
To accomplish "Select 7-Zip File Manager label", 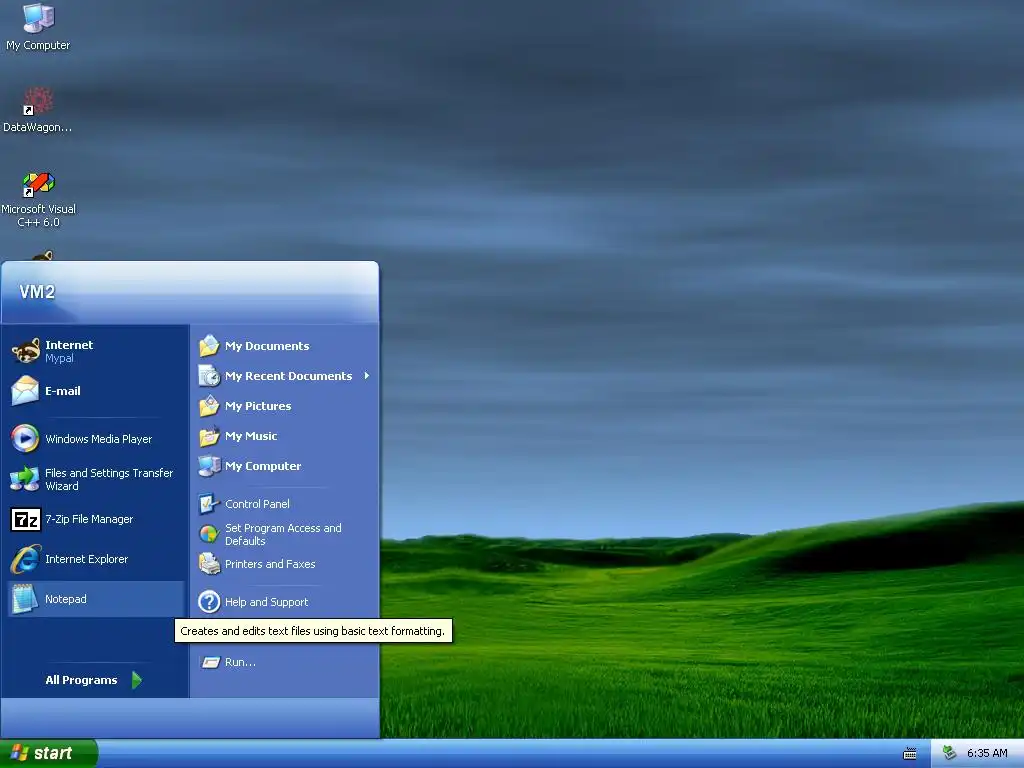I will click(x=89, y=519).
